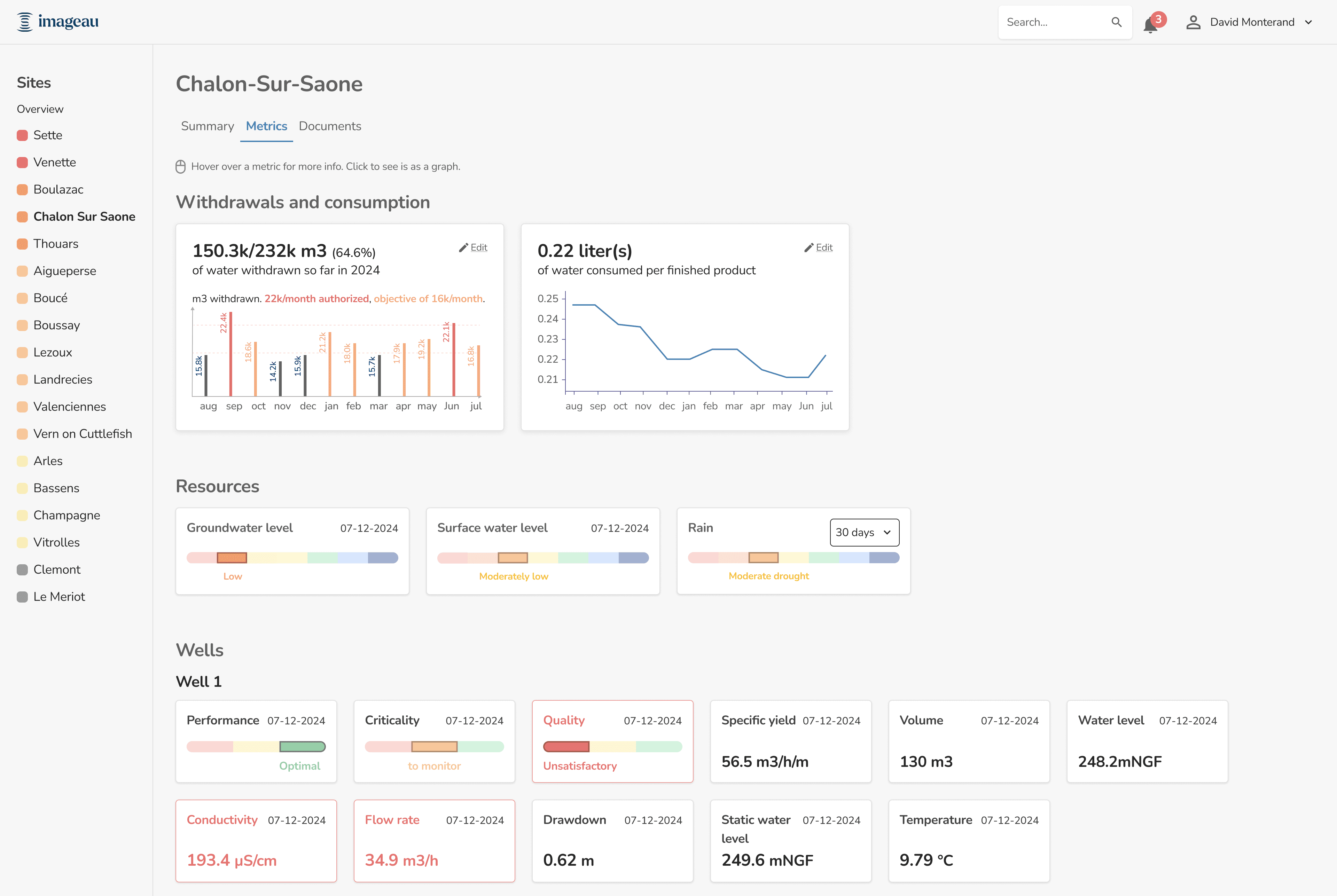Click the yellow square beside Champagne

pos(22,516)
